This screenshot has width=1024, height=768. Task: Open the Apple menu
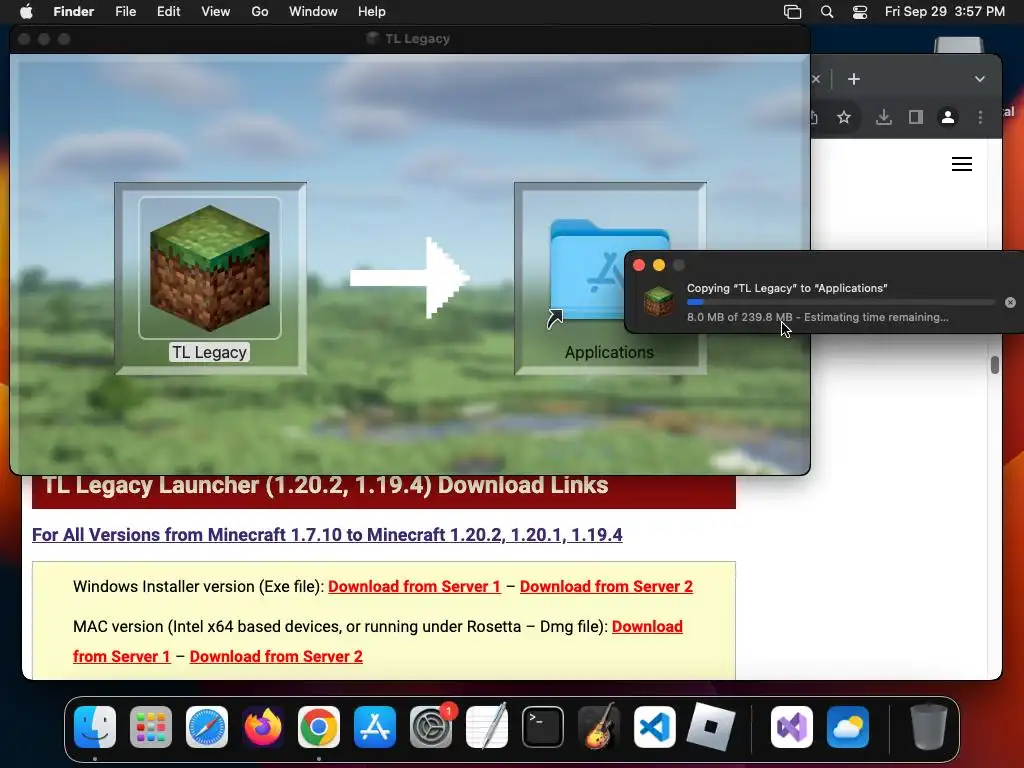pos(26,12)
